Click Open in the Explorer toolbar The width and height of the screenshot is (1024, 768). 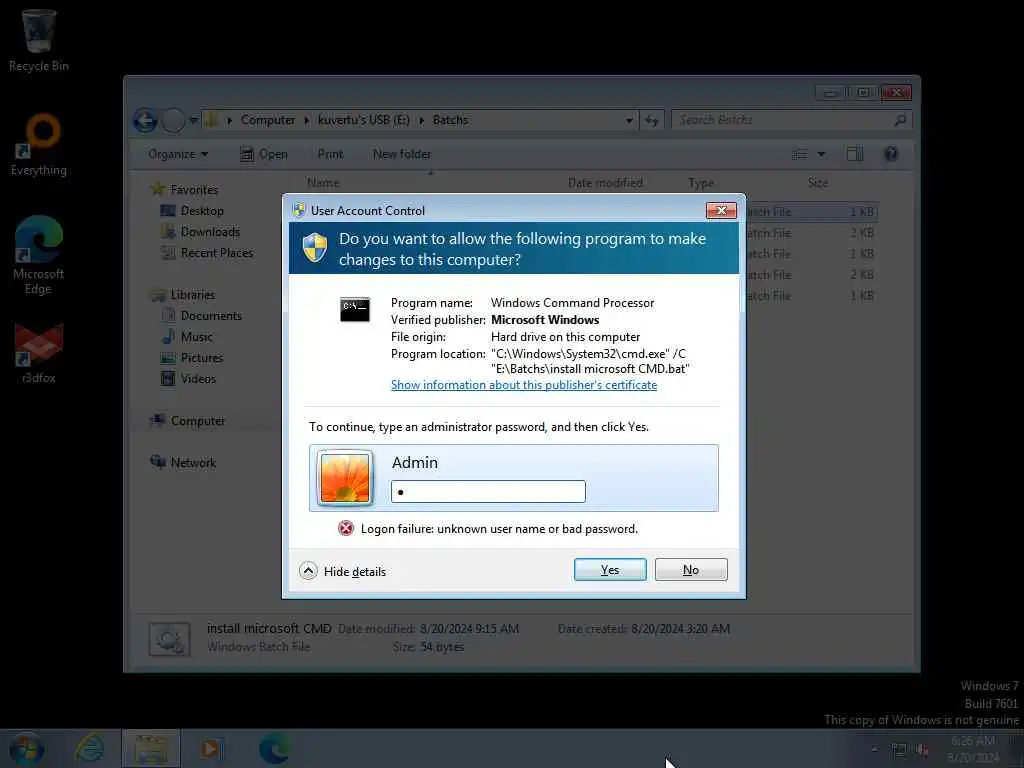264,154
